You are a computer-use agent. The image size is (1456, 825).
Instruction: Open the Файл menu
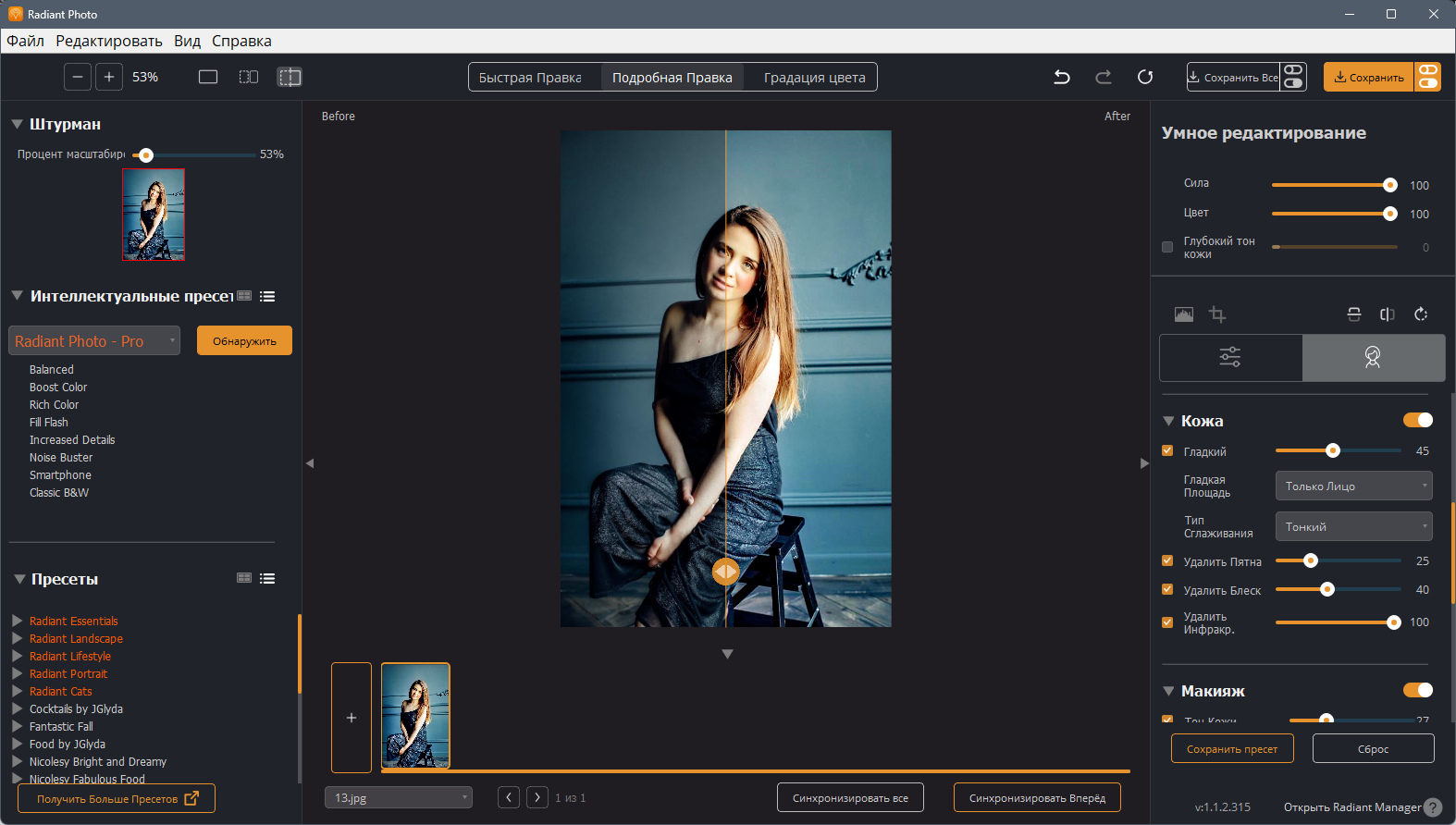coord(26,41)
